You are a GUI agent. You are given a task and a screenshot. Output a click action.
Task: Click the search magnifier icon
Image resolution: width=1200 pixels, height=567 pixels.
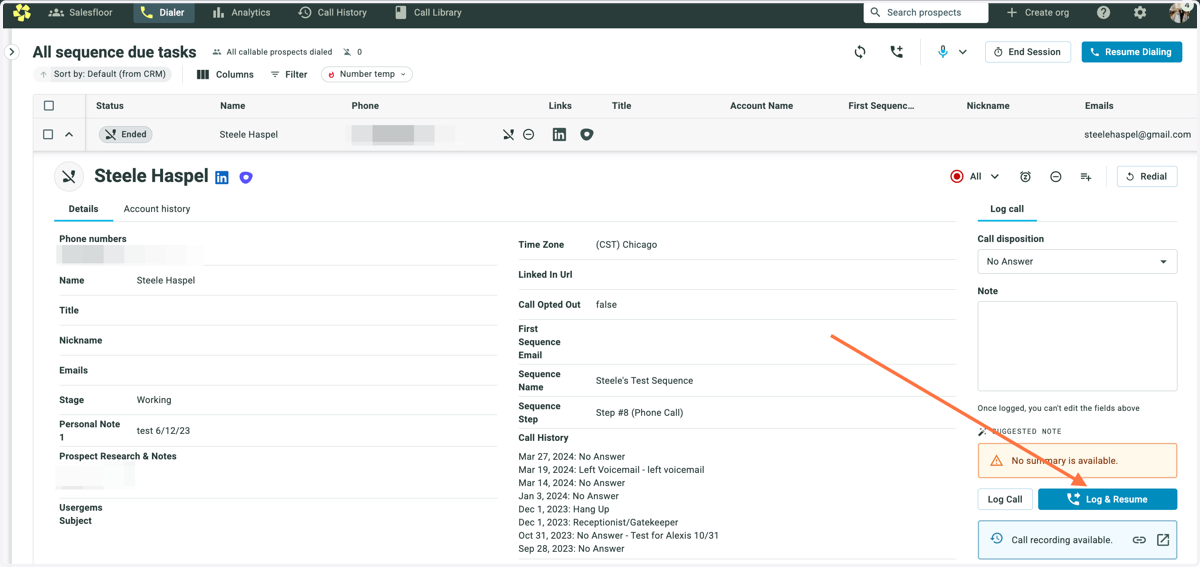(876, 13)
